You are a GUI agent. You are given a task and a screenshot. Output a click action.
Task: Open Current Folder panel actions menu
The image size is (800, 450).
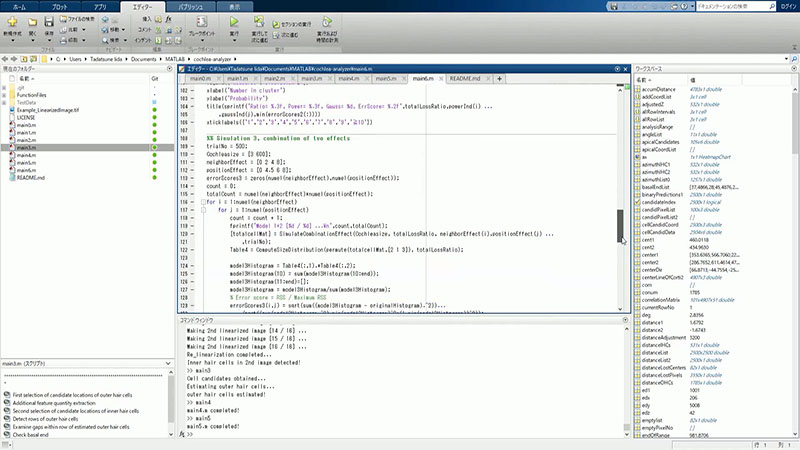pos(169,68)
